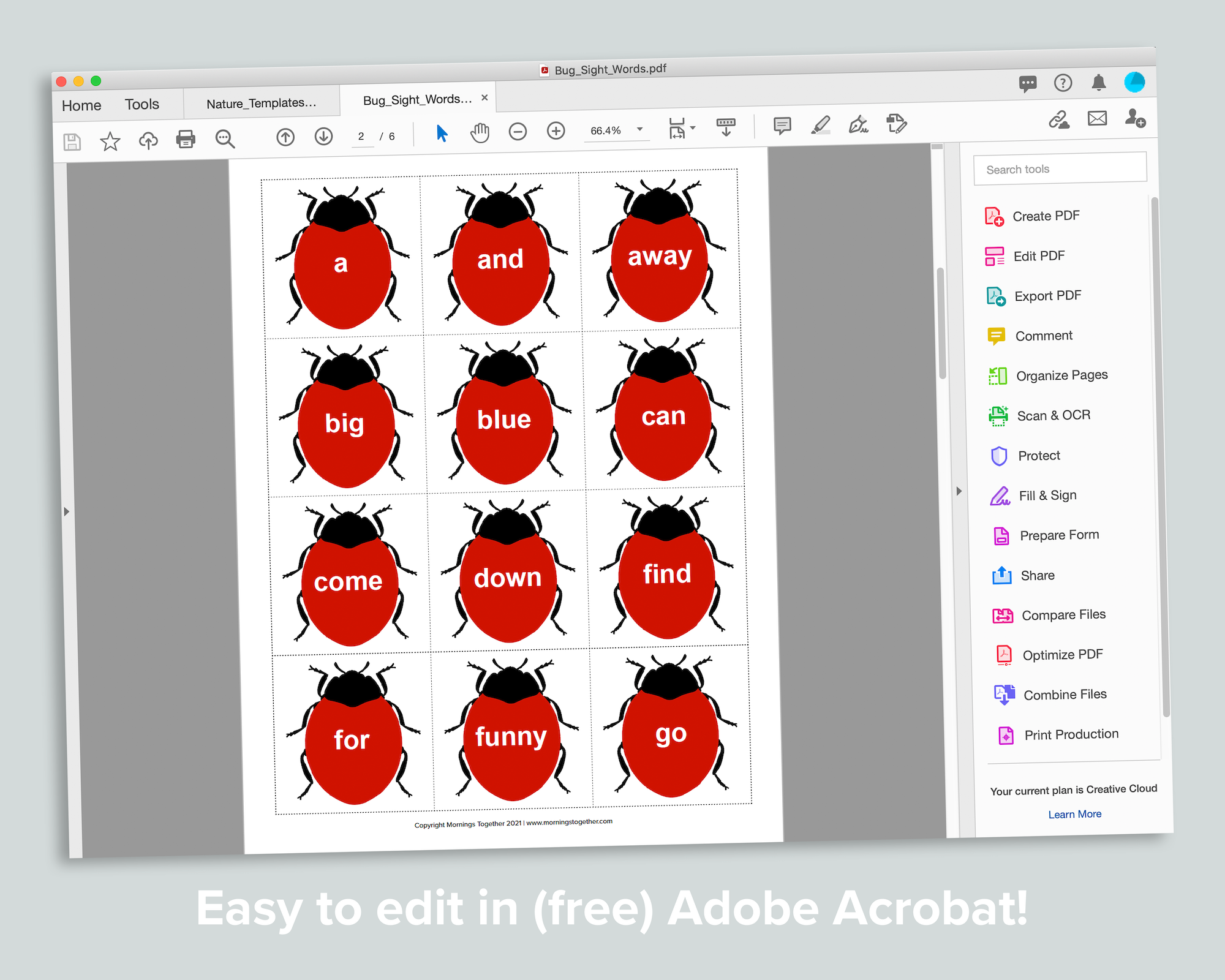The width and height of the screenshot is (1225, 980).
Task: Collapse the right tools pane arrow
Action: (959, 491)
